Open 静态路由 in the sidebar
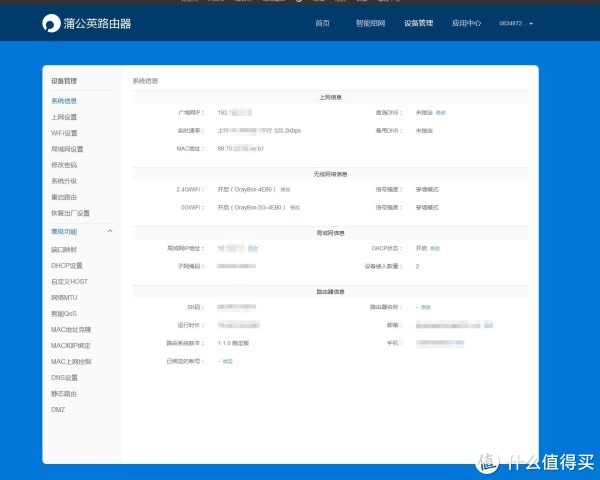The image size is (600, 480). [x=64, y=393]
